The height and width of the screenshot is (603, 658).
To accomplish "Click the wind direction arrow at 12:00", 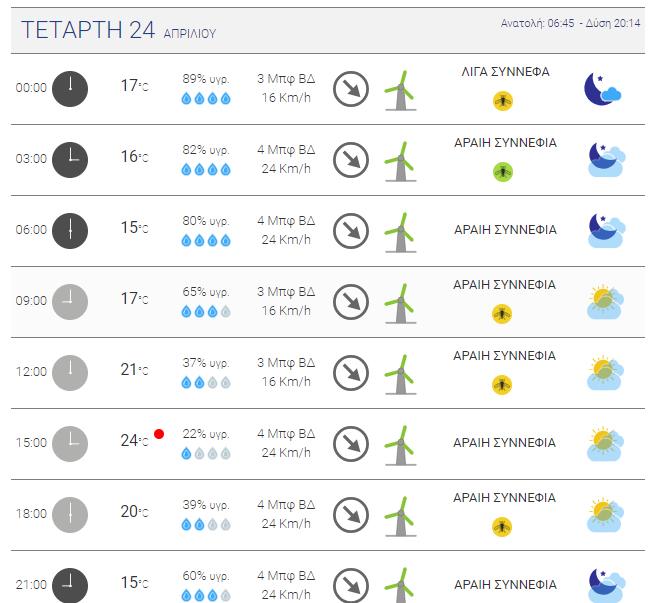I will (x=351, y=373).
